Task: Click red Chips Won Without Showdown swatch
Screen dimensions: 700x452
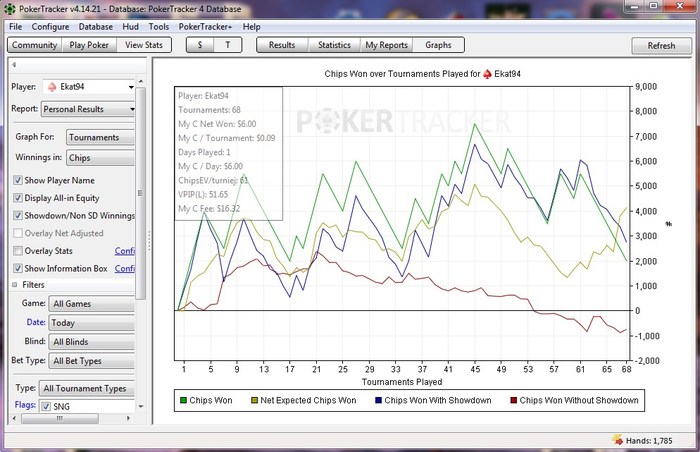Action: [513, 400]
